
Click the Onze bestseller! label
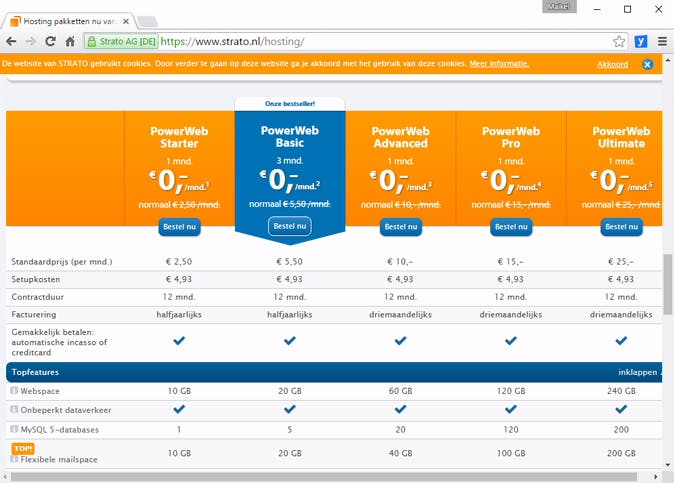tap(290, 104)
